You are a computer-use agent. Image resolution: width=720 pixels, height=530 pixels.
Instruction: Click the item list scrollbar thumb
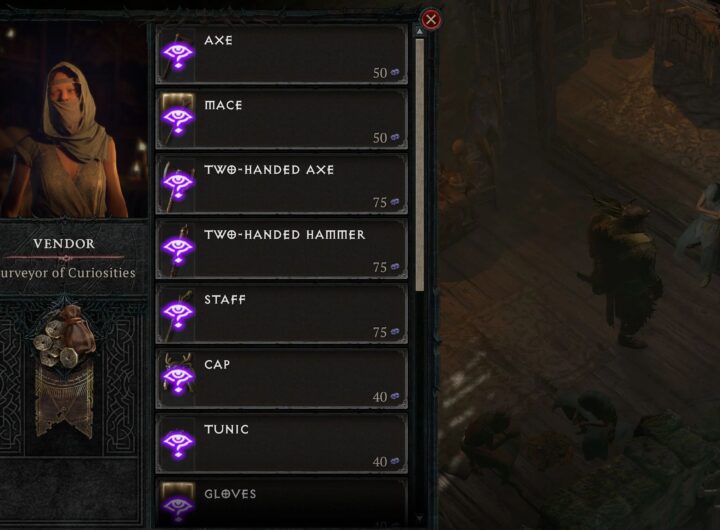(419, 164)
